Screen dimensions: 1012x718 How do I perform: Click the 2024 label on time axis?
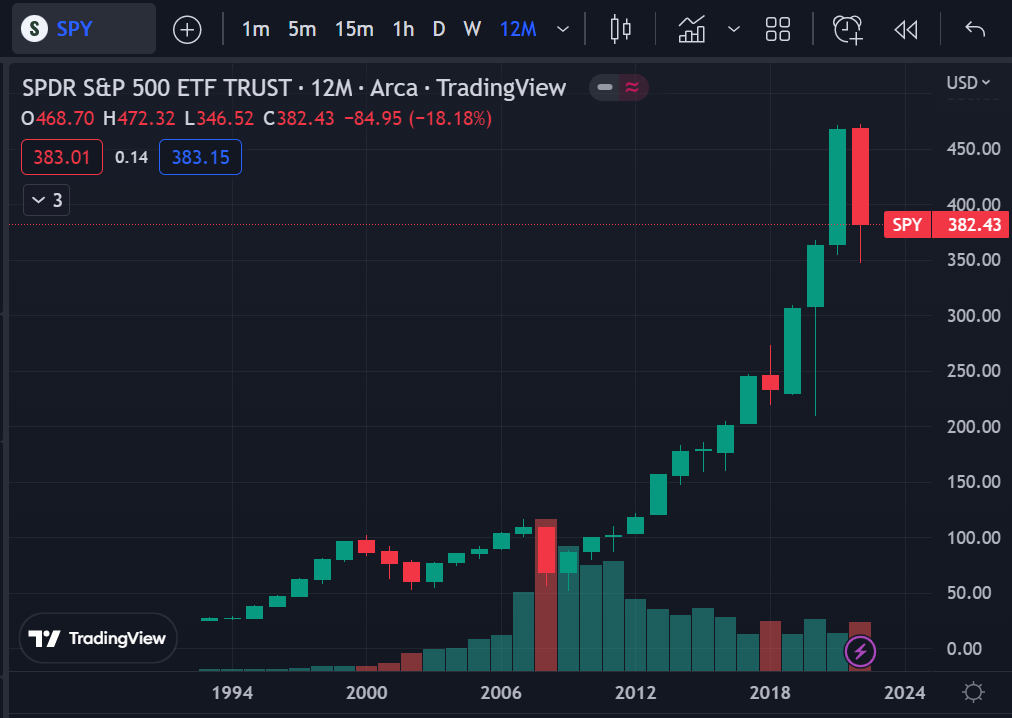tap(904, 693)
